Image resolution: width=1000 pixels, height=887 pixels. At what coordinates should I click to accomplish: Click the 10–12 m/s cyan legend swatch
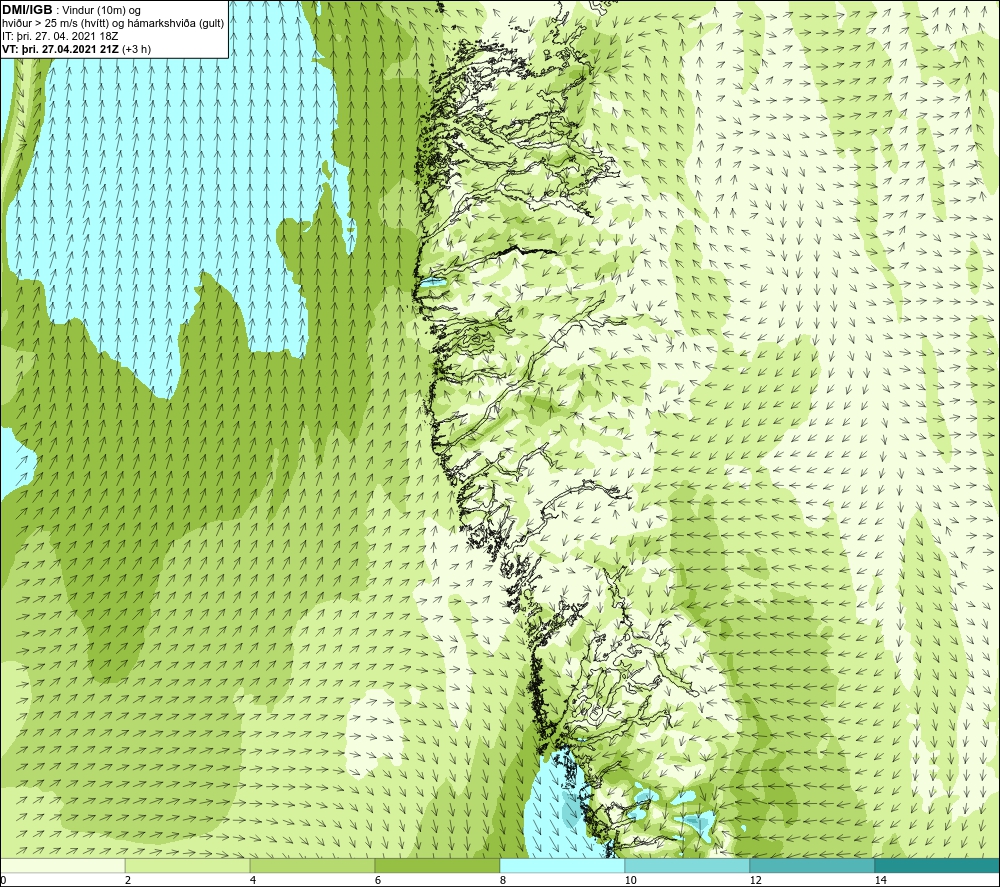pos(688,866)
